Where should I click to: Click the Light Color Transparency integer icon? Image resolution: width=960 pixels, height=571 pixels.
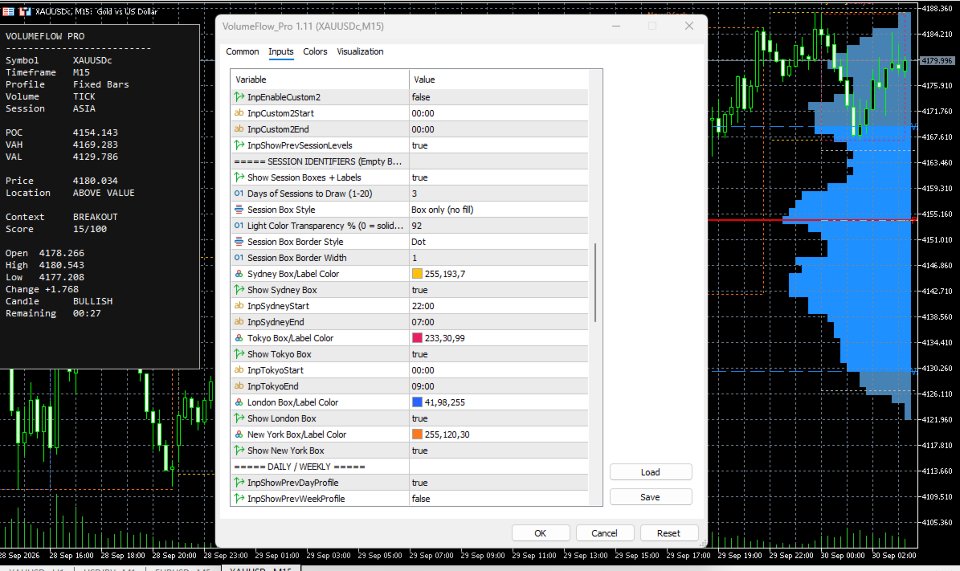tap(239, 225)
